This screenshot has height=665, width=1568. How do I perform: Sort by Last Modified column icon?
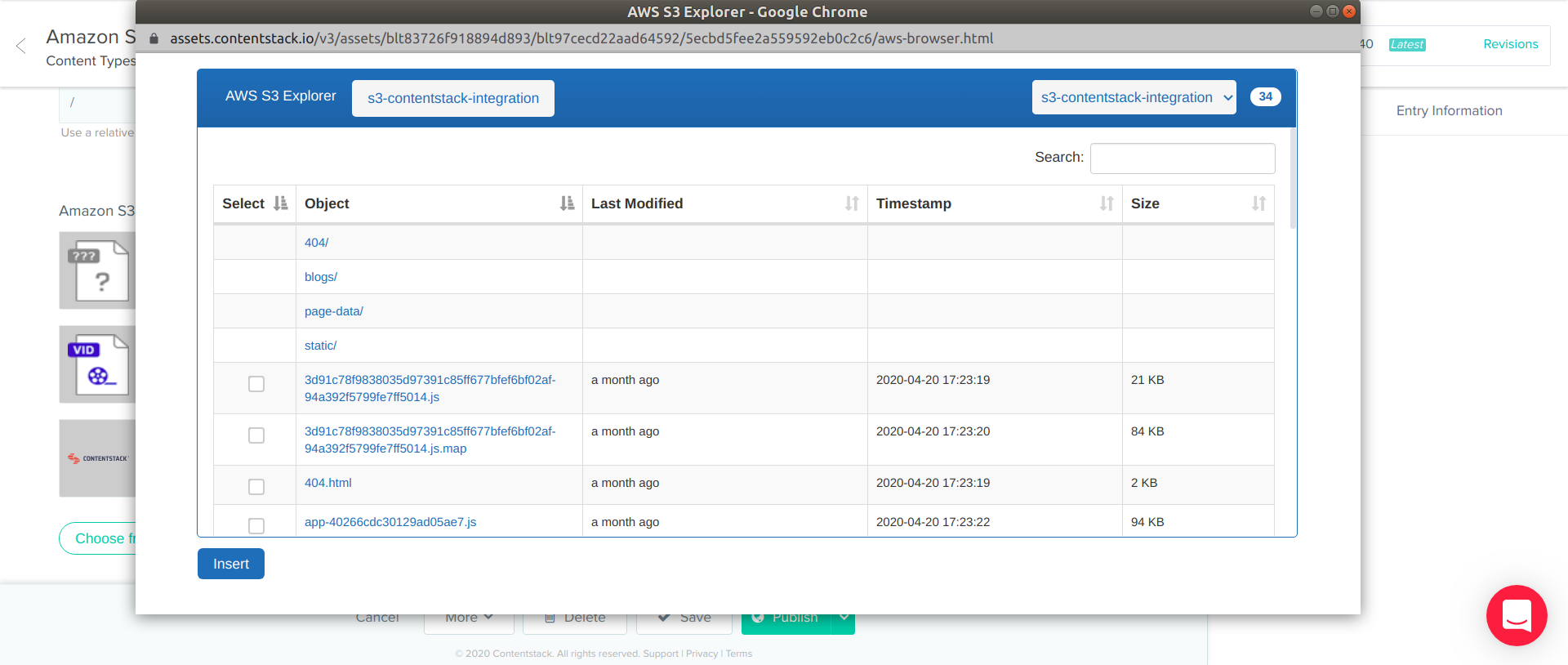click(x=852, y=203)
